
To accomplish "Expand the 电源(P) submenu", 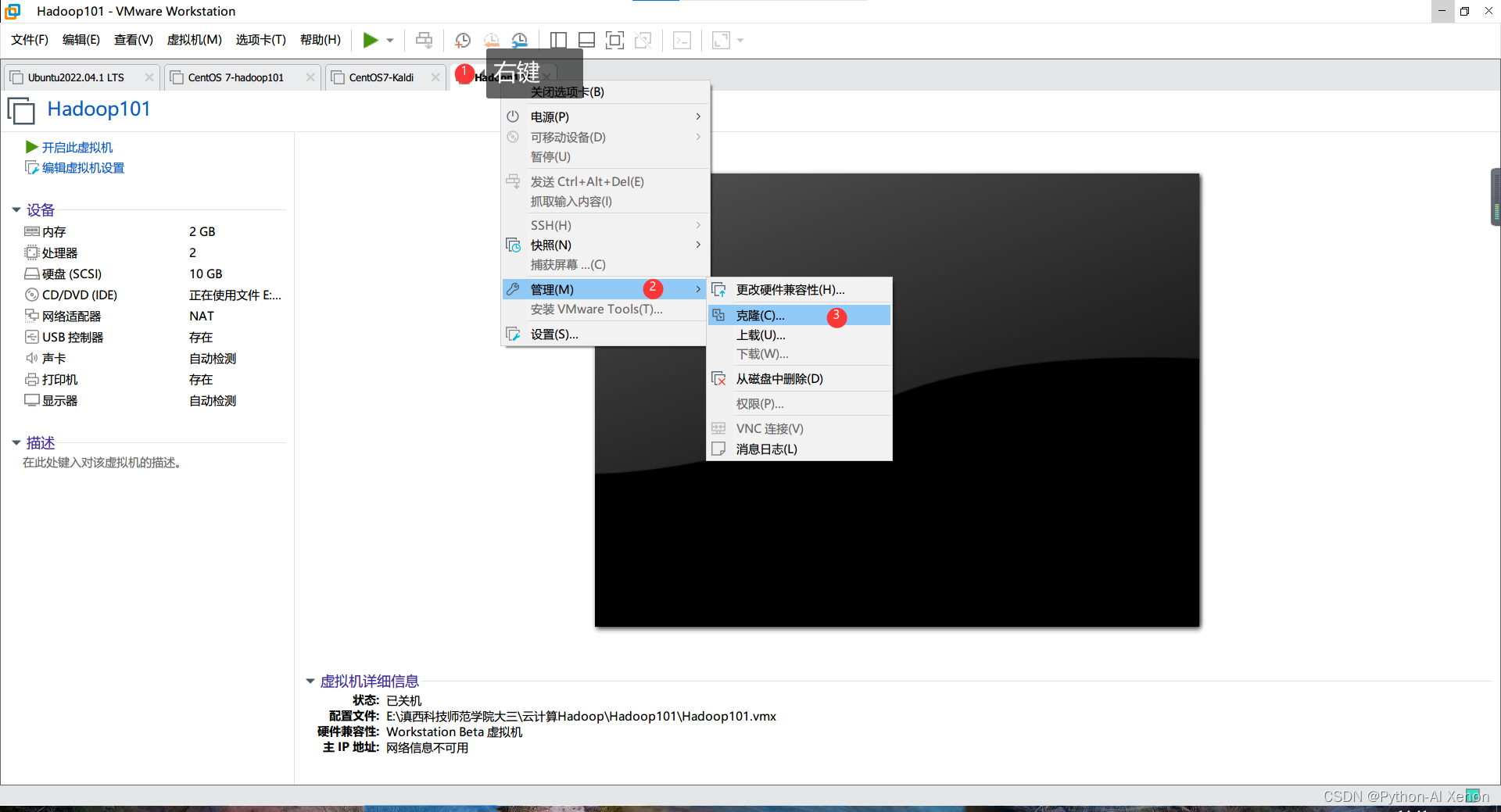I will click(606, 116).
